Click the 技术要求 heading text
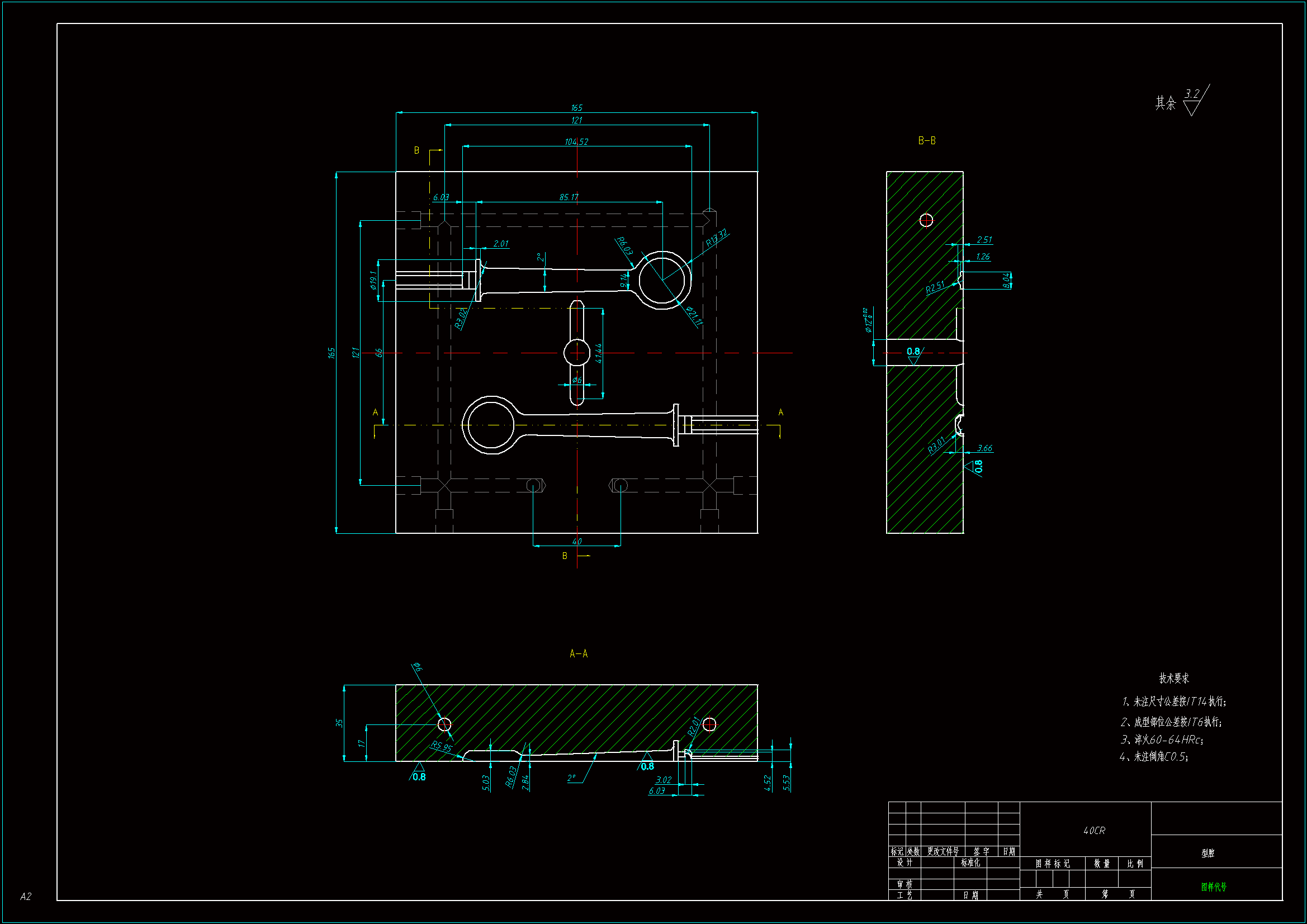 click(x=1174, y=678)
